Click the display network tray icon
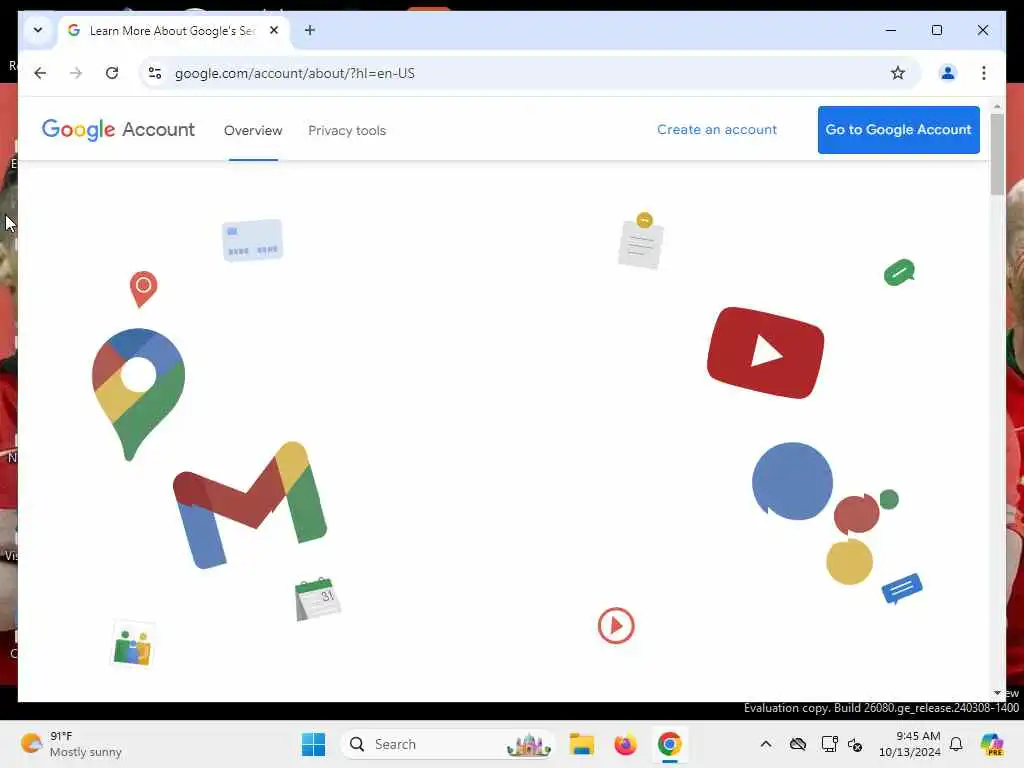 point(829,744)
